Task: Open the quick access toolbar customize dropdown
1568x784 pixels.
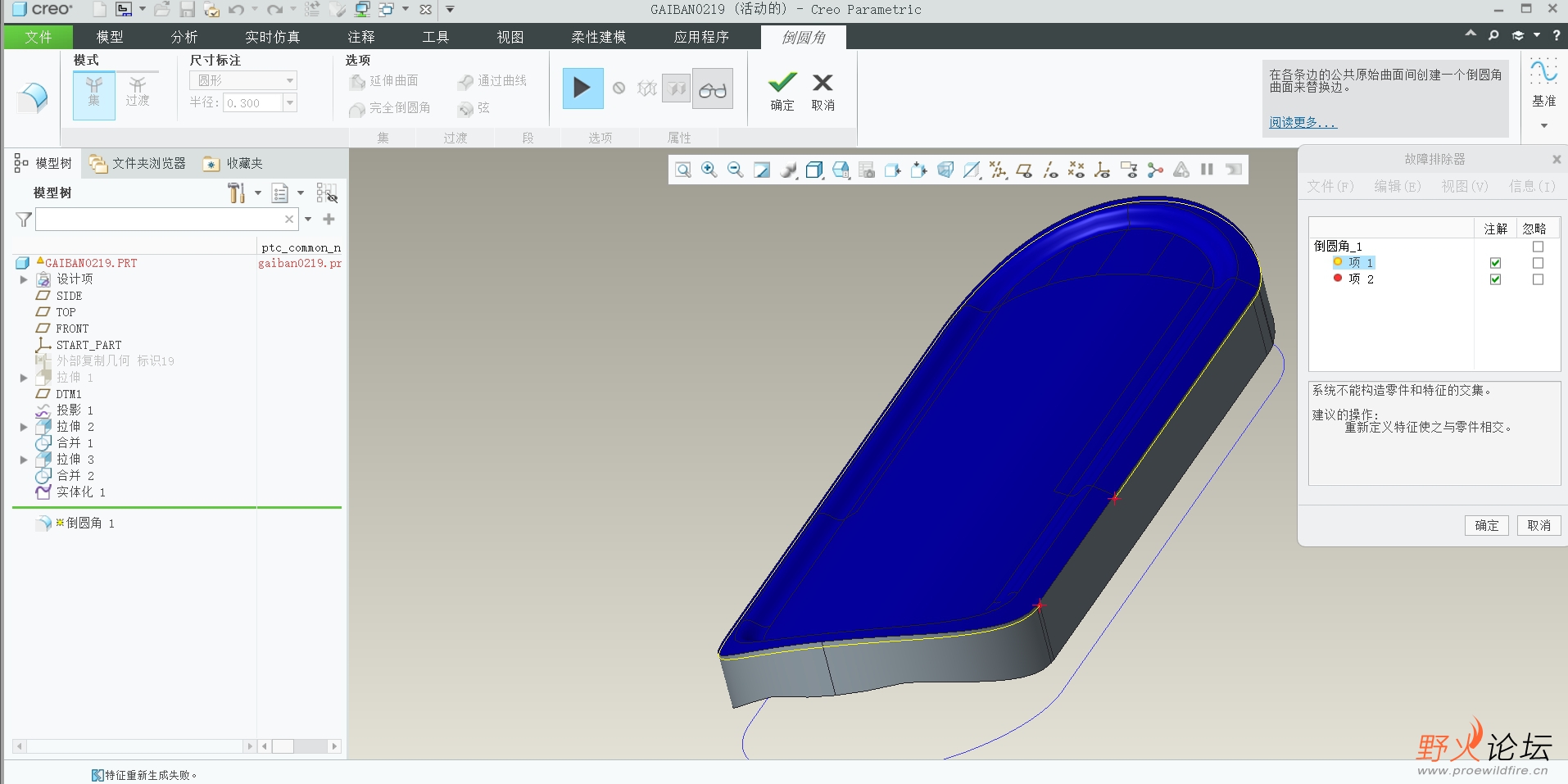Action: pos(450,10)
